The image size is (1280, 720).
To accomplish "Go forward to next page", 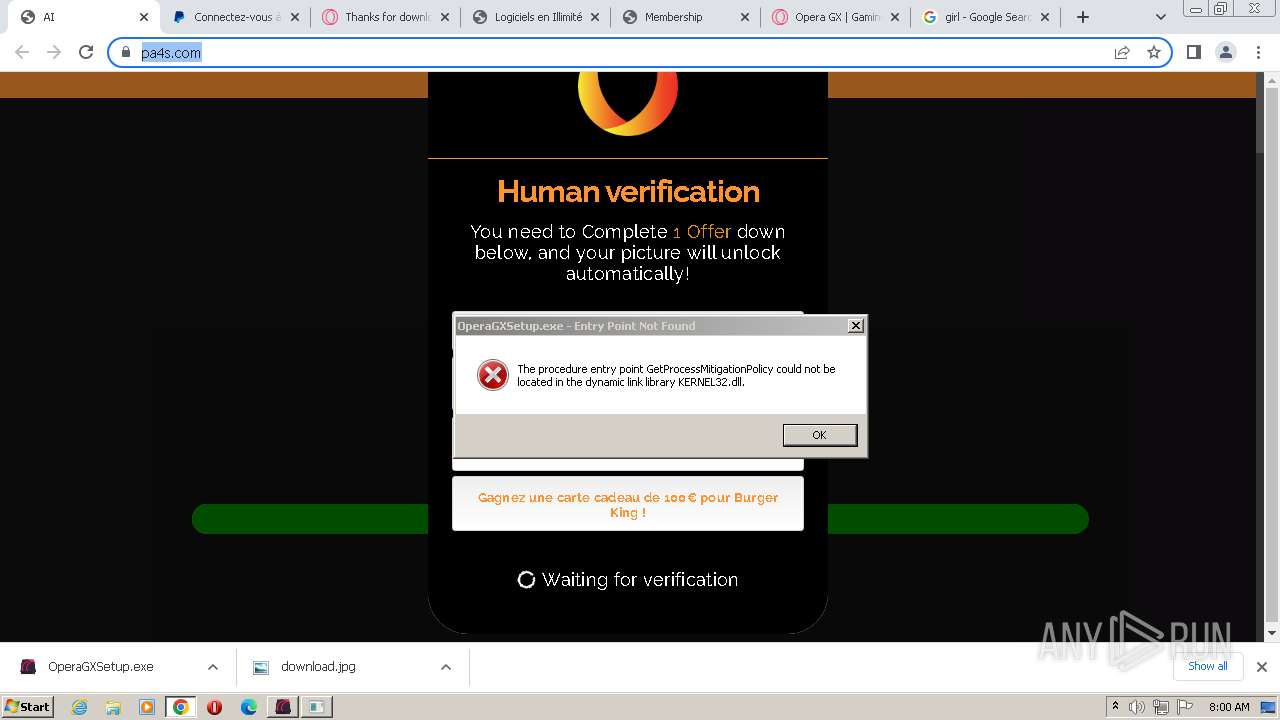I will [54, 52].
